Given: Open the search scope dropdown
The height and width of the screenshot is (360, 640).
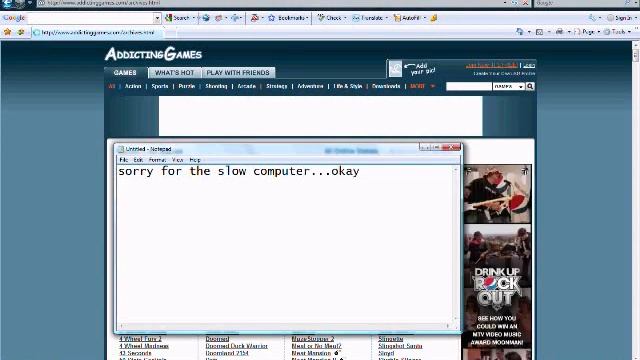Looking at the screenshot, I should (x=509, y=87).
